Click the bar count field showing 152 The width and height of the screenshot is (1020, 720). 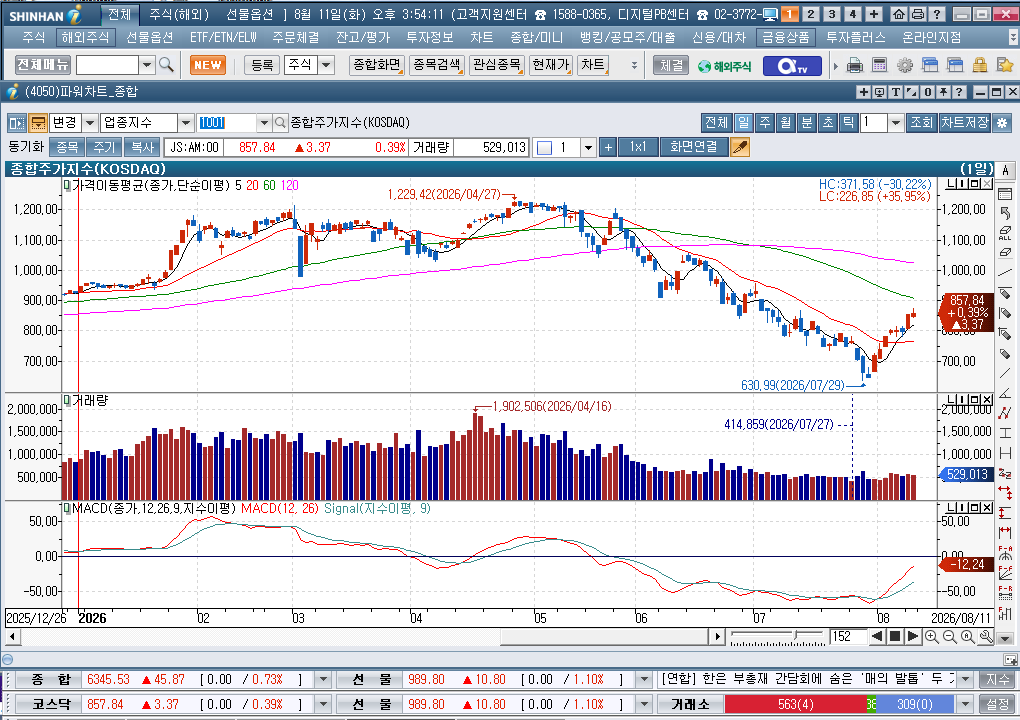(848, 637)
